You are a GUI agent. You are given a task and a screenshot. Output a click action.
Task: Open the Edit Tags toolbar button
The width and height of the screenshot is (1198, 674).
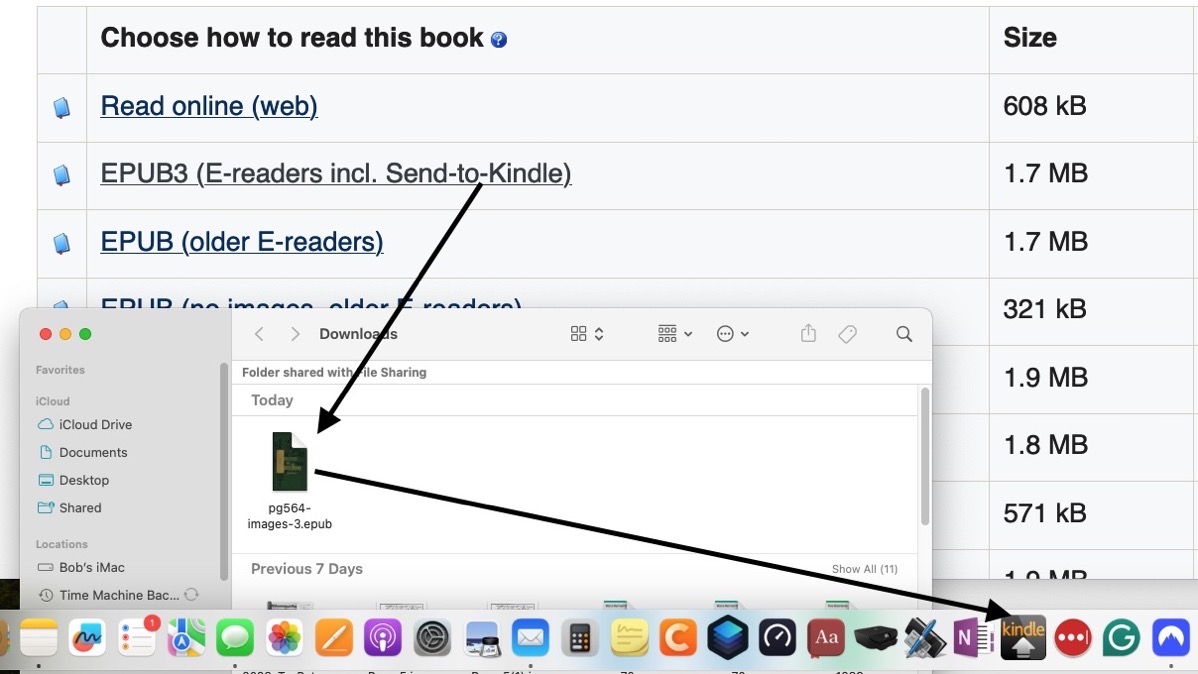click(x=847, y=334)
